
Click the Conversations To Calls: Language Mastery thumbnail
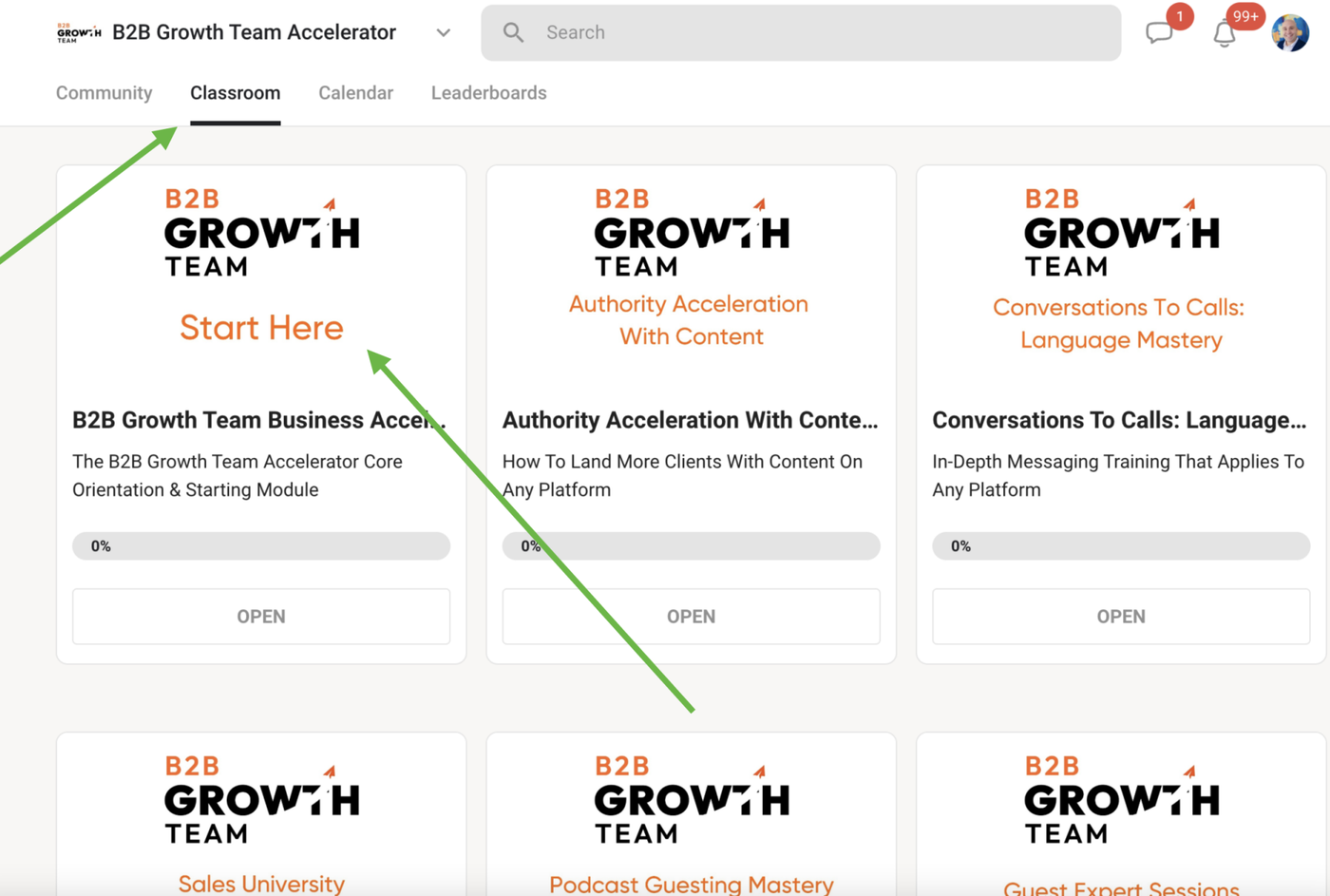(x=1121, y=276)
